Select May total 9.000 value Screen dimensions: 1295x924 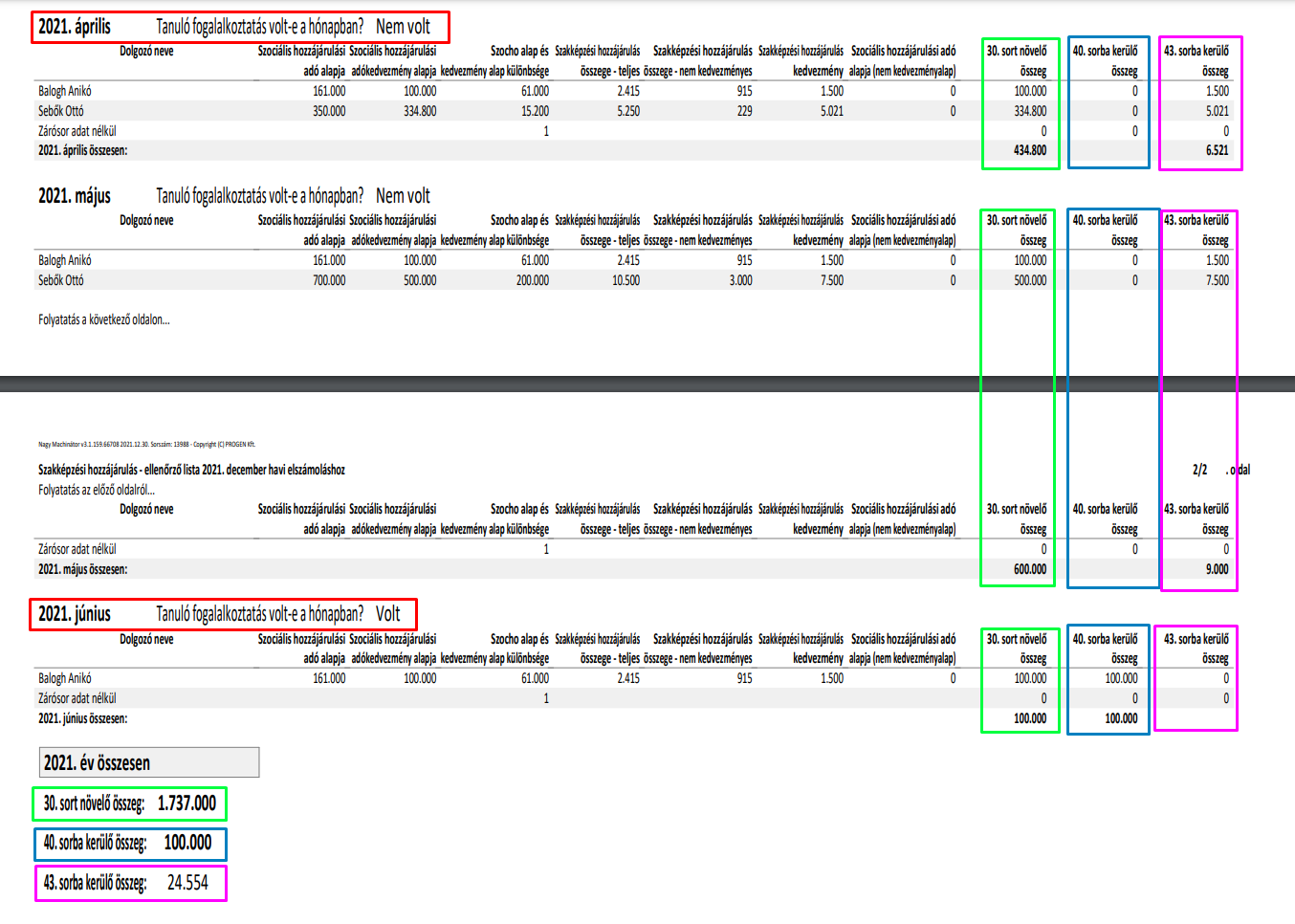[1217, 569]
